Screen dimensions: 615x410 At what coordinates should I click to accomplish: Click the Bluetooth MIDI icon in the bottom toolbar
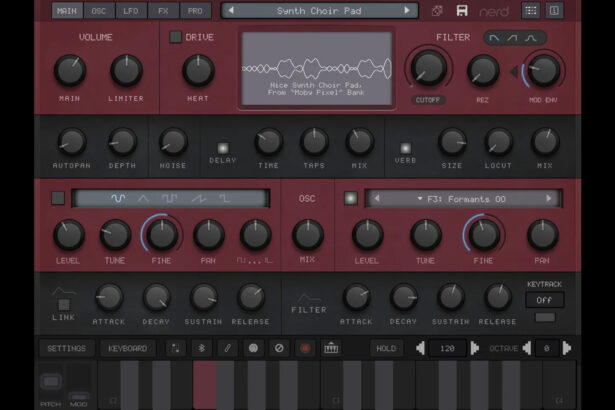[202, 348]
